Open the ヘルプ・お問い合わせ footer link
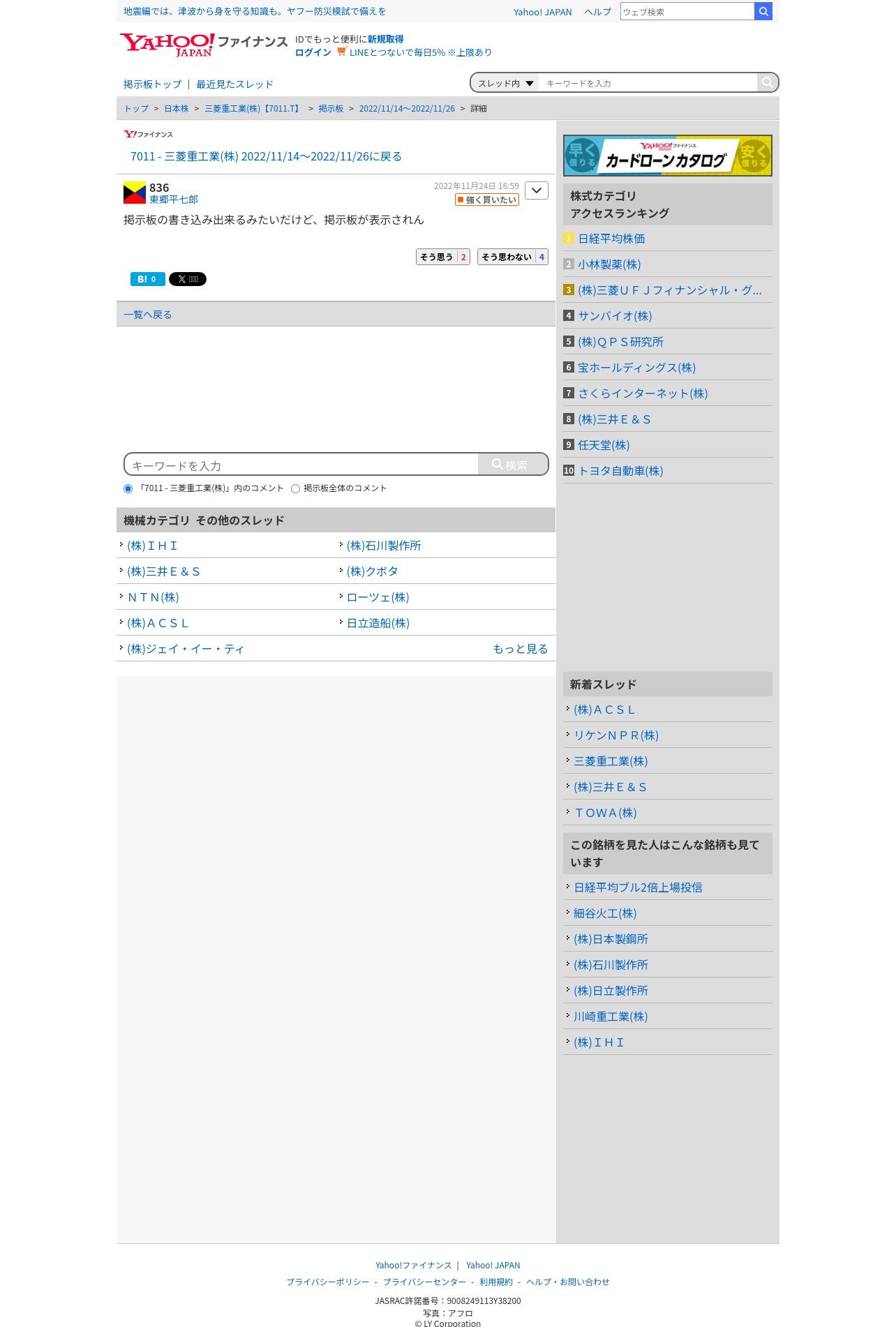This screenshot has width=896, height=1327. point(568,1282)
